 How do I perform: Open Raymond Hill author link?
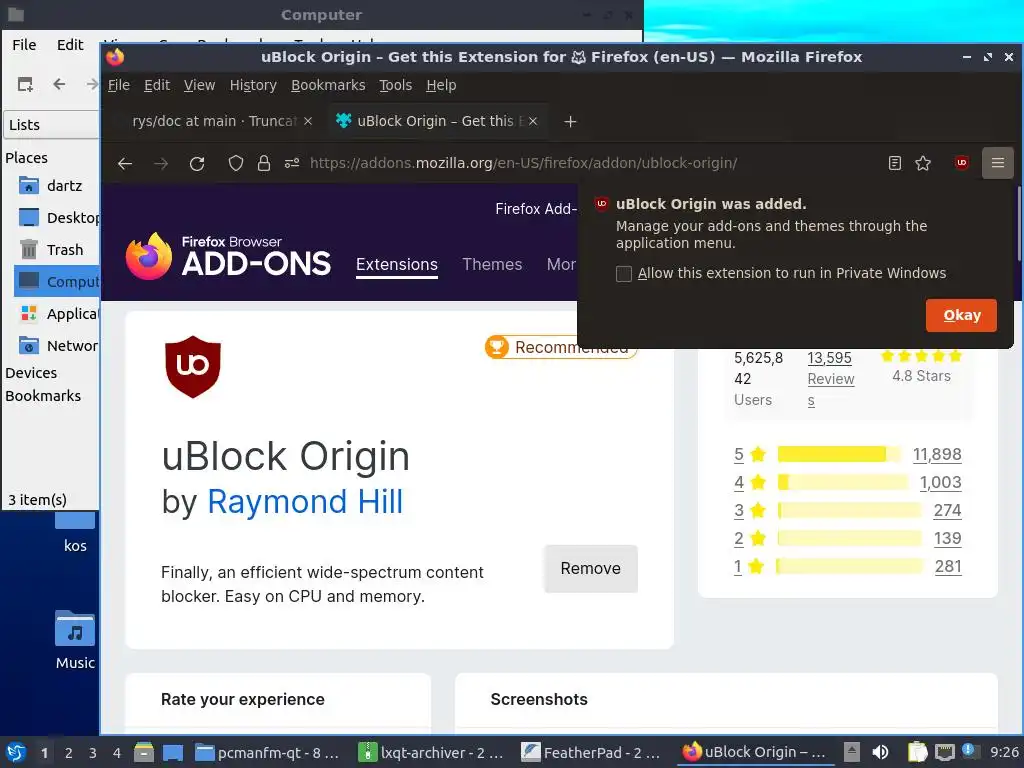305,502
